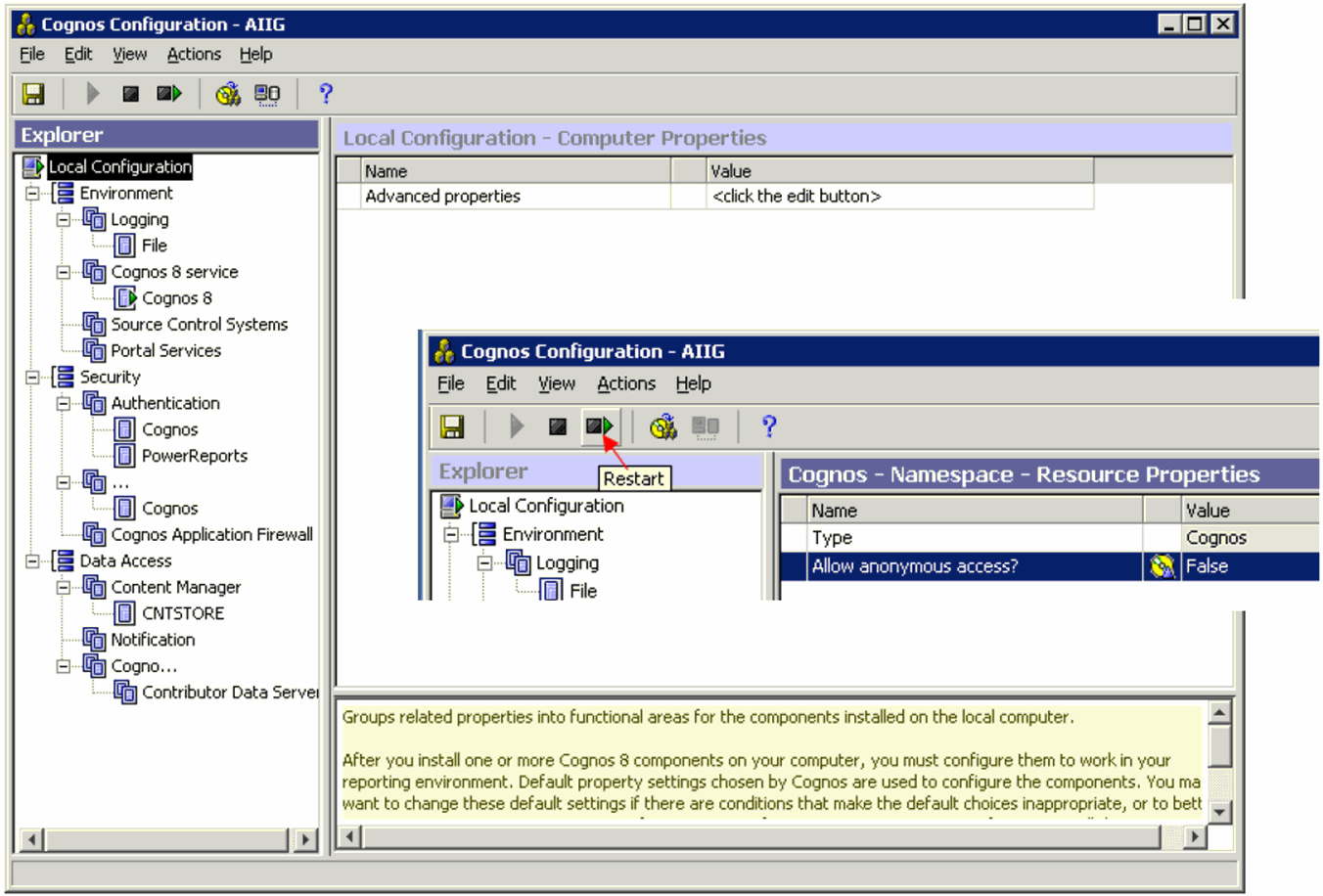The height and width of the screenshot is (896, 1323).
Task: Select Local Configuration in the inset window tree
Action: [546, 506]
